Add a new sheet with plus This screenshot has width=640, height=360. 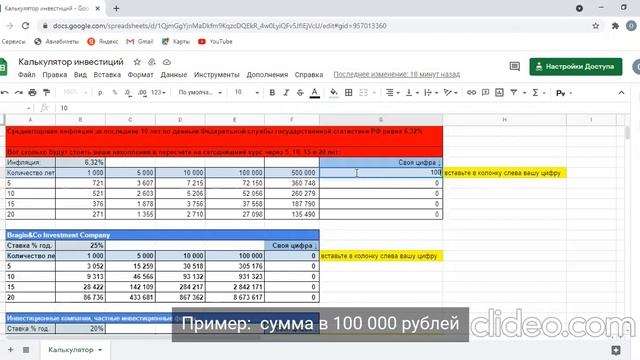(x=11, y=350)
